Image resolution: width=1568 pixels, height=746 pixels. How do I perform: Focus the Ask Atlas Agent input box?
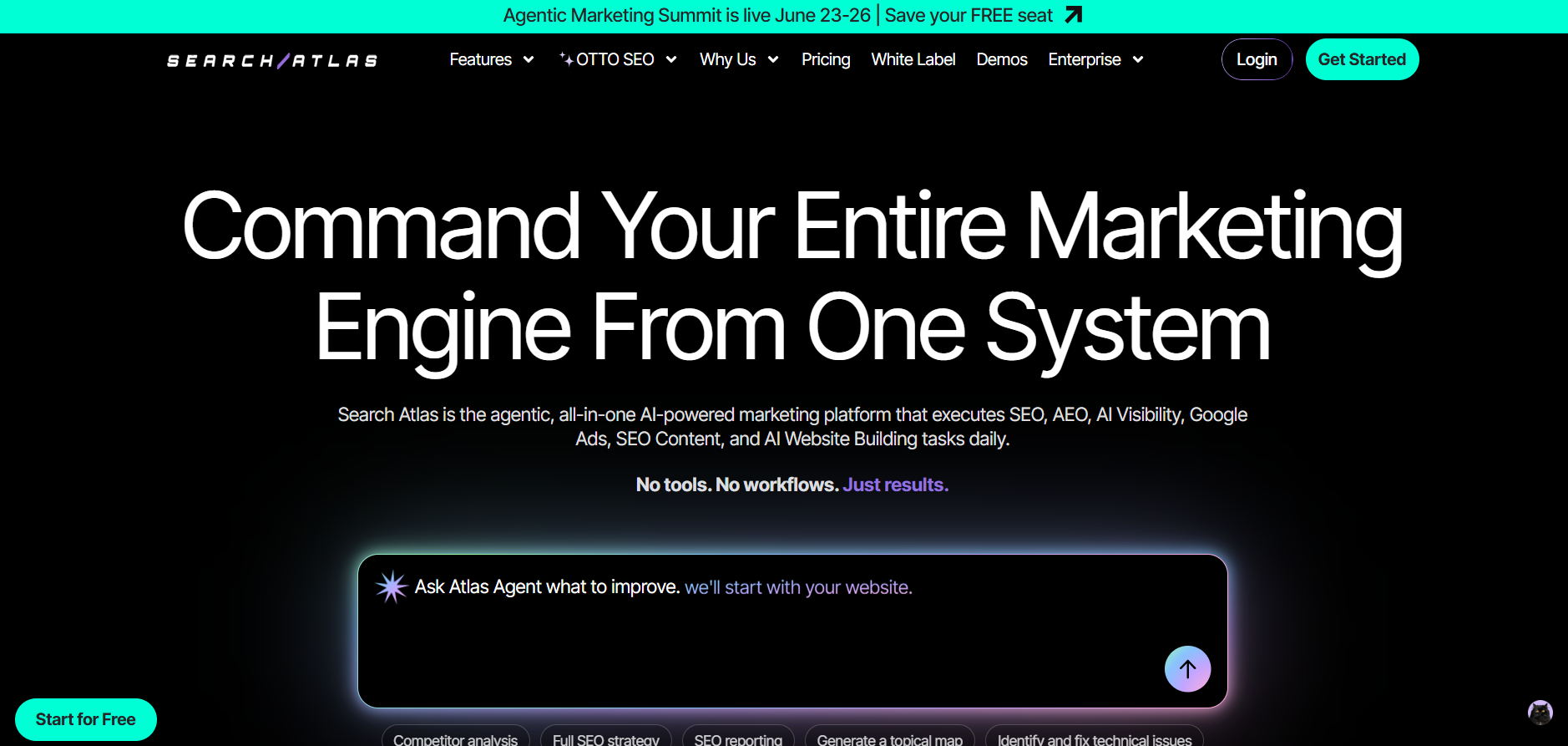(x=792, y=631)
